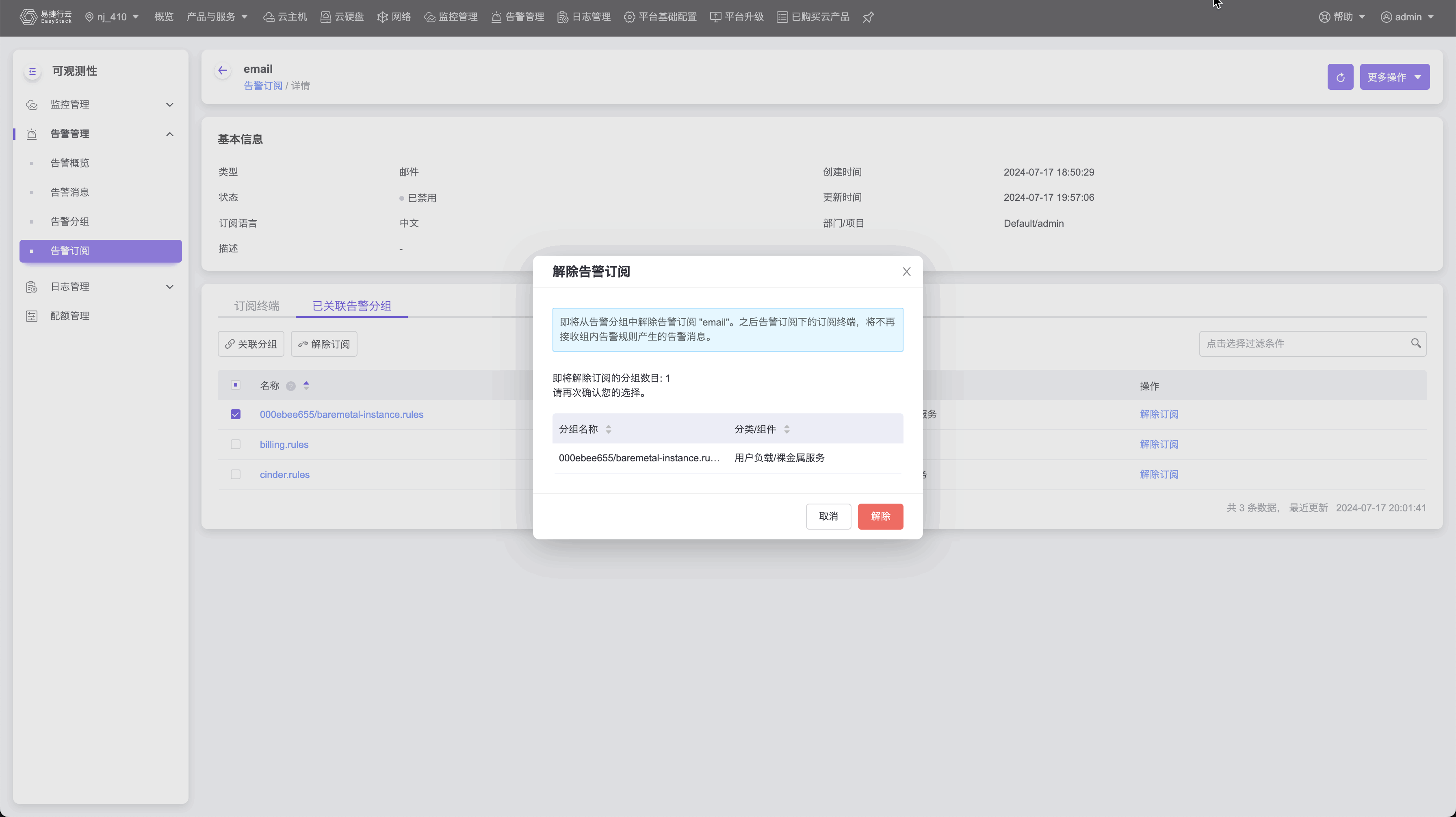
Task: Open the nj_410 region dropdown
Action: (x=112, y=17)
